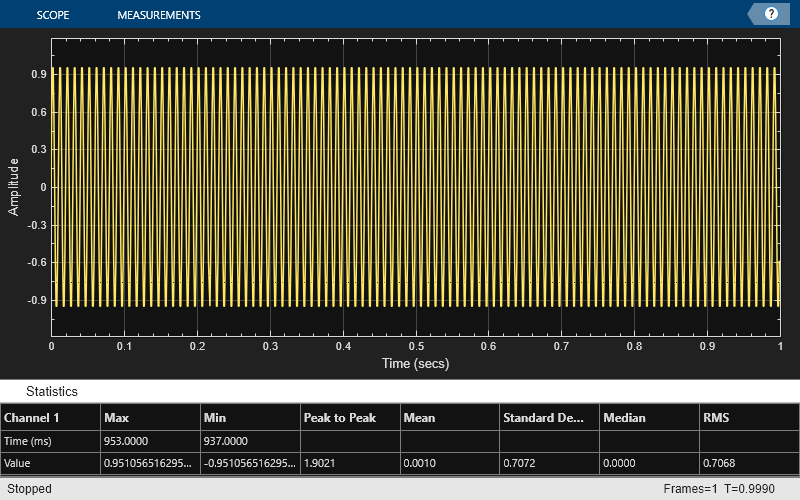The height and width of the screenshot is (500, 800).
Task: Click the truncated Standard Deviation header
Action: click(x=543, y=417)
